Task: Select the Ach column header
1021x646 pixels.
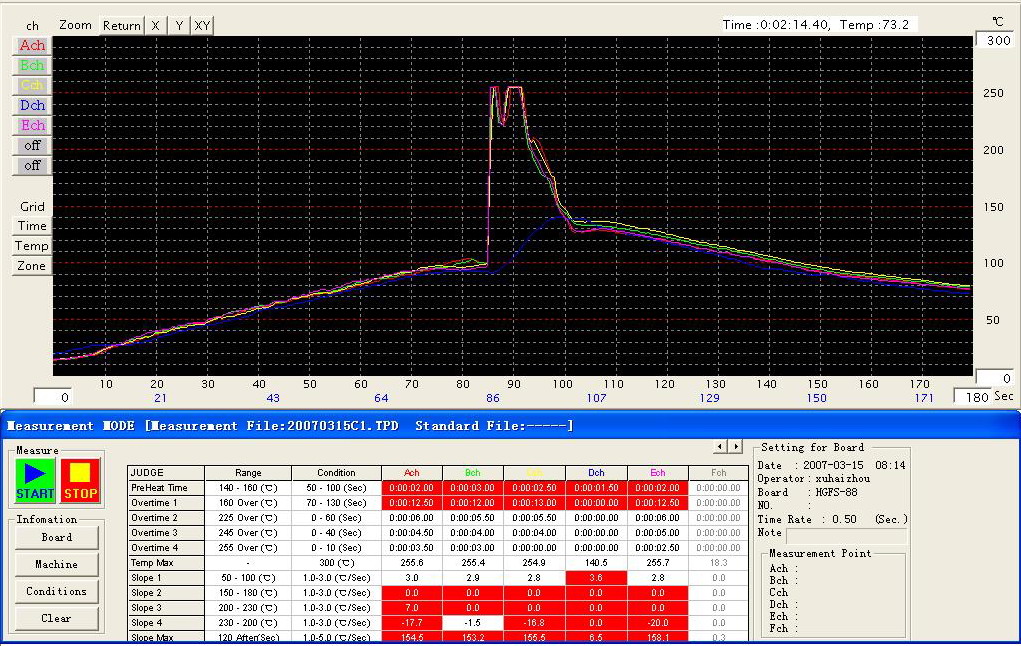Action: [x=412, y=473]
